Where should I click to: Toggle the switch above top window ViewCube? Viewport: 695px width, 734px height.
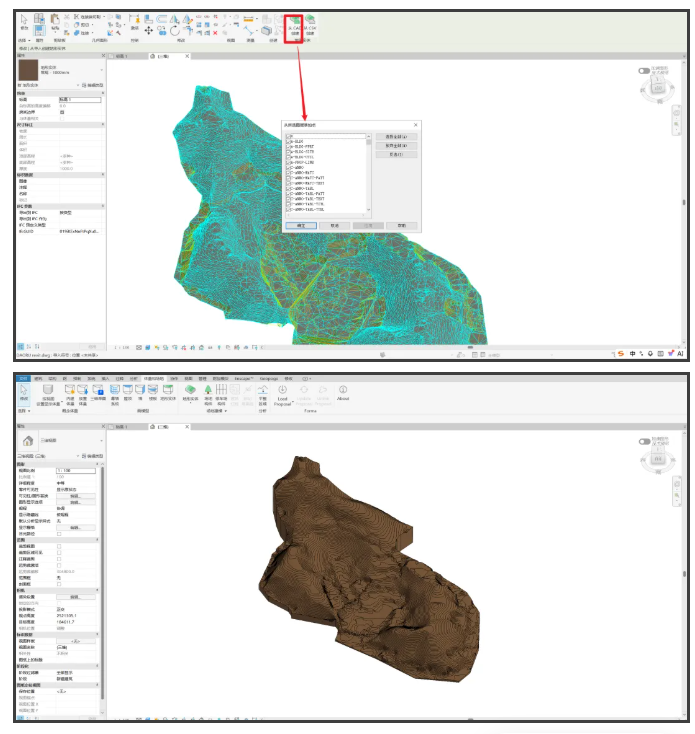click(x=644, y=71)
